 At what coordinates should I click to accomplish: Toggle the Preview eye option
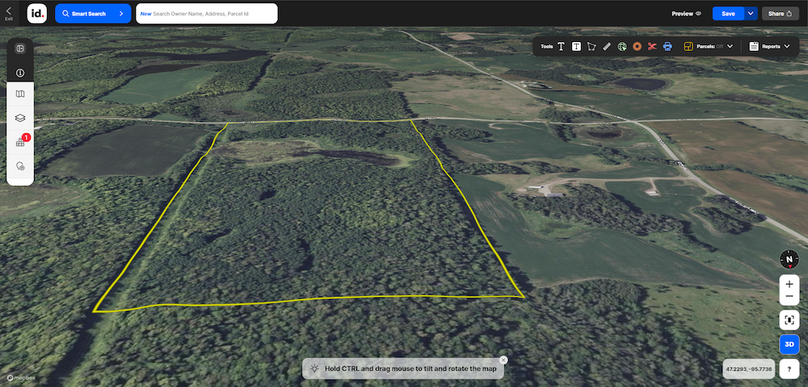click(686, 14)
